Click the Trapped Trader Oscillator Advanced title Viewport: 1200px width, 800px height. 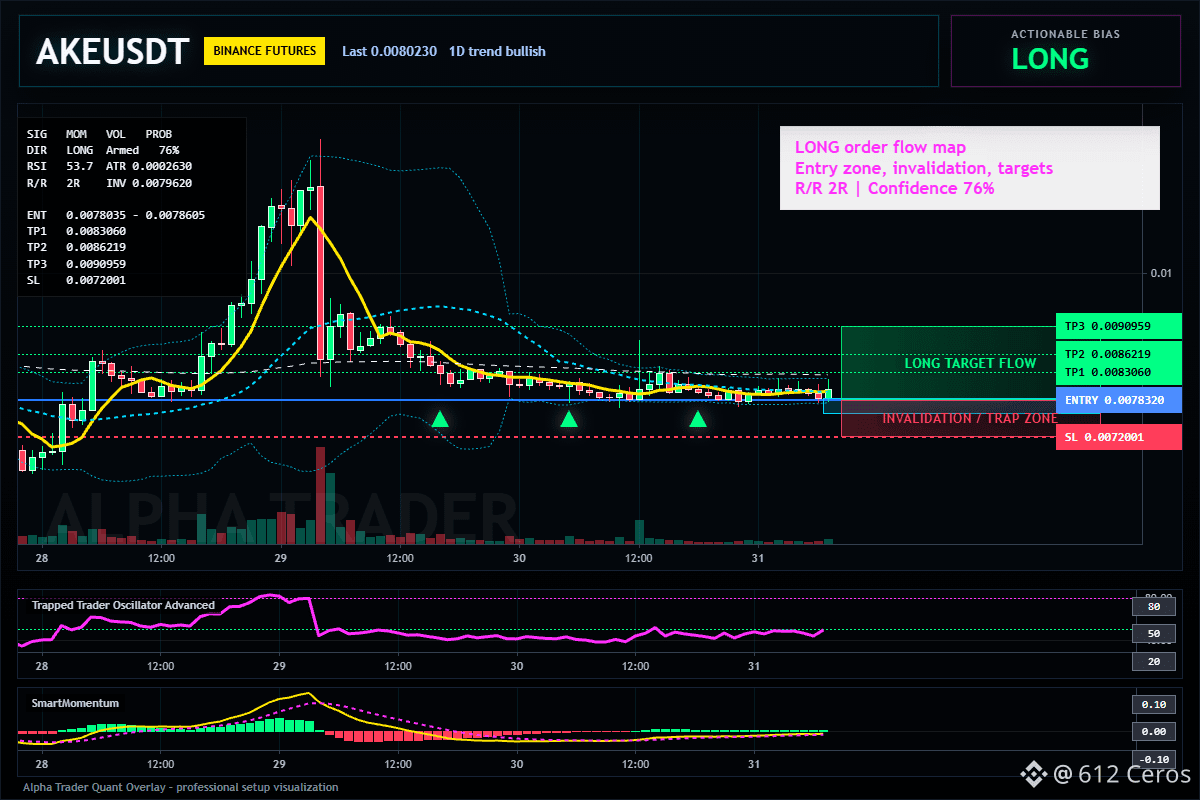pos(123,605)
